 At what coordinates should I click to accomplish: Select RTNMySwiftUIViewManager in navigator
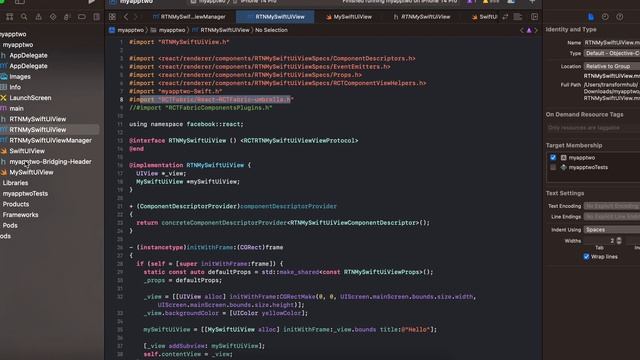(x=51, y=140)
